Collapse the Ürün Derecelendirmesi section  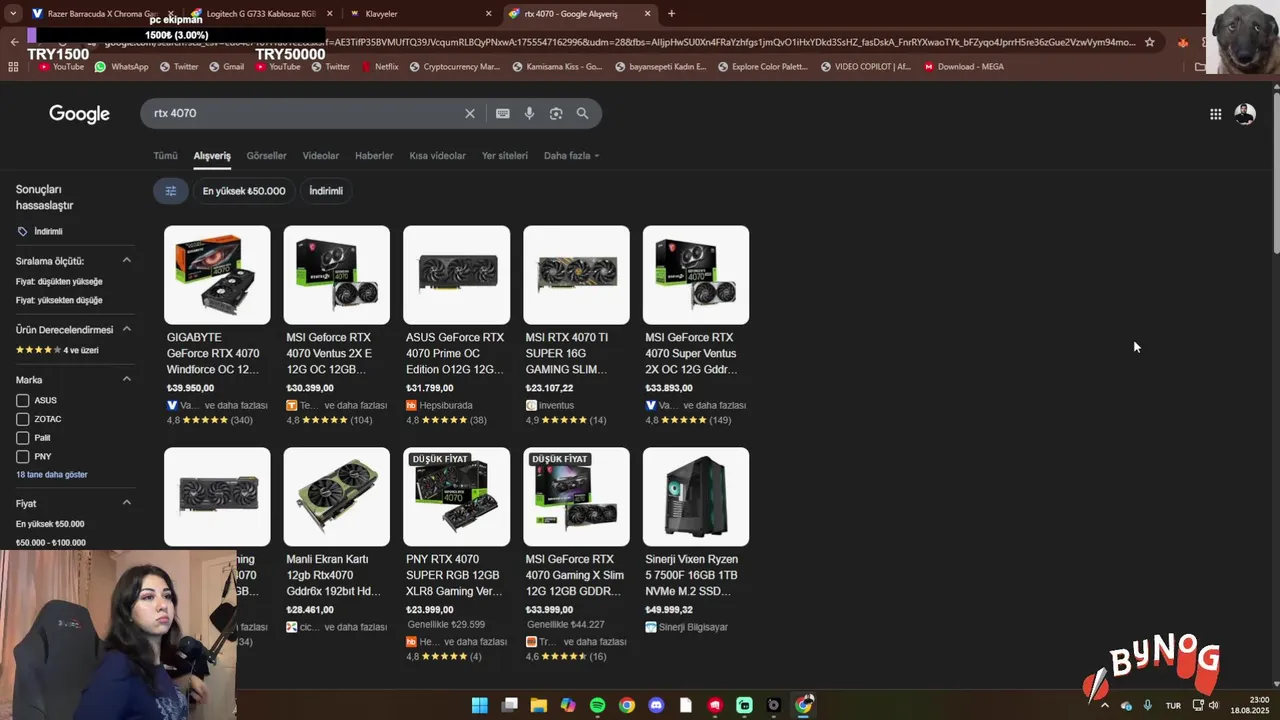tap(127, 329)
